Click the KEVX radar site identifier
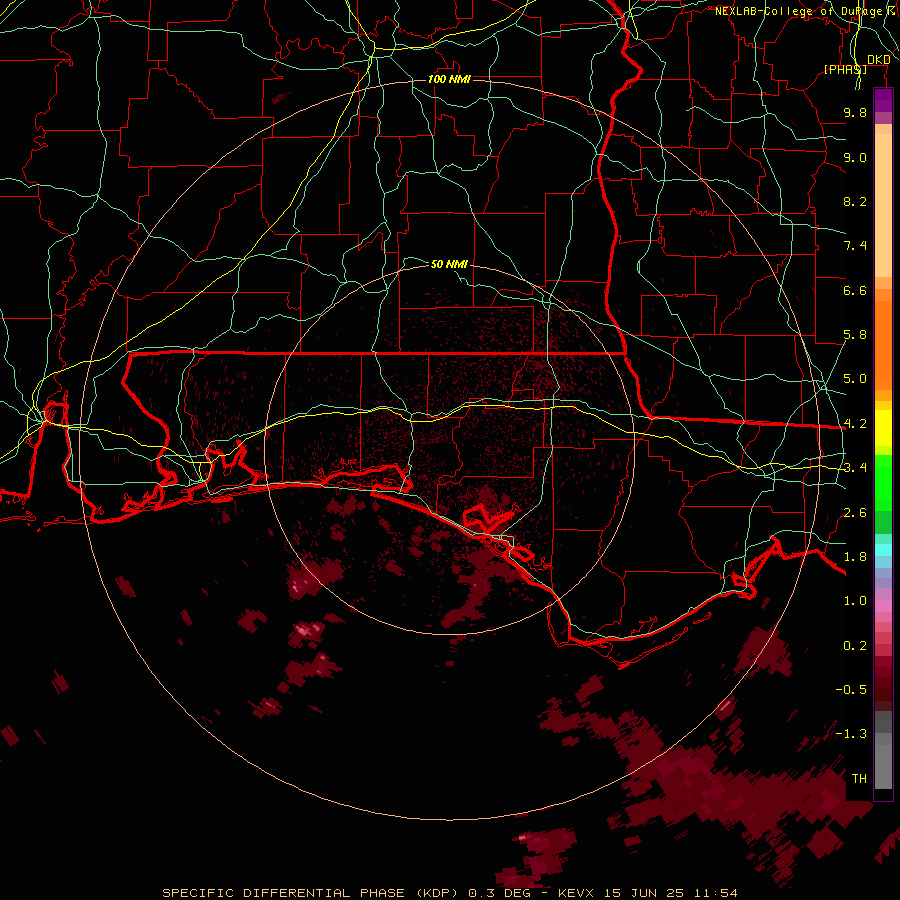 pyautogui.click(x=576, y=893)
